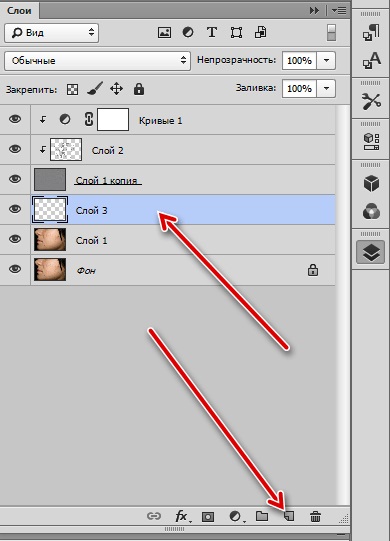Hide the Фон background layer

click(x=15, y=269)
